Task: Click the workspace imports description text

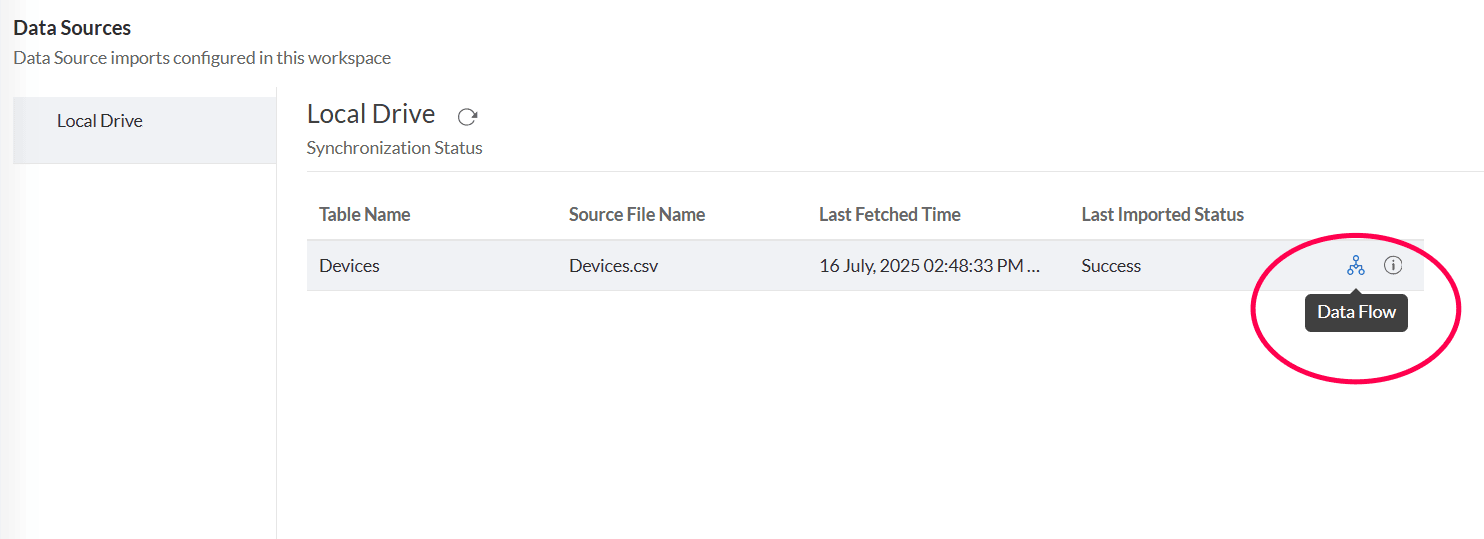Action: 202,58
